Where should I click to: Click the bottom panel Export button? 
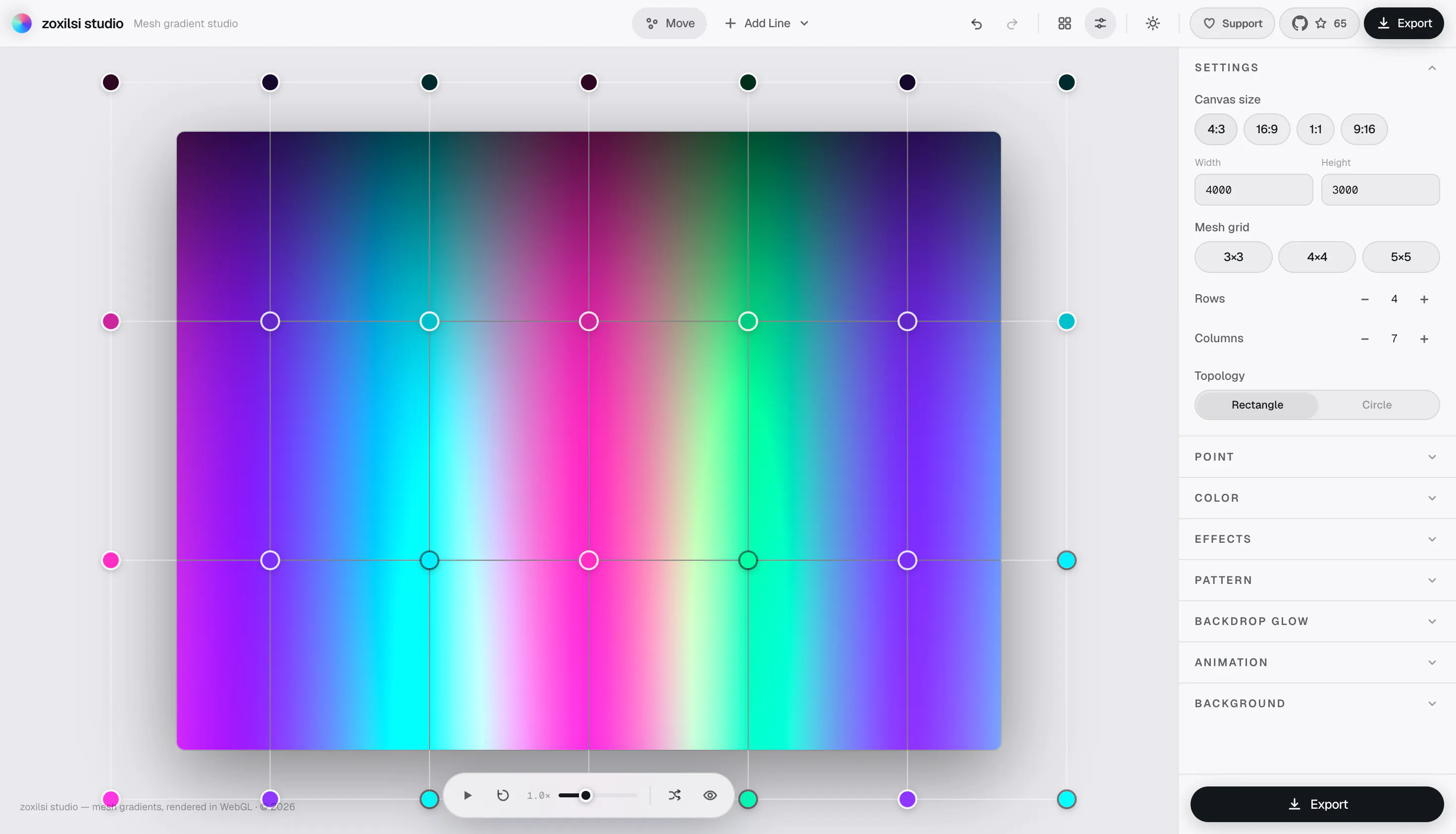point(1317,804)
